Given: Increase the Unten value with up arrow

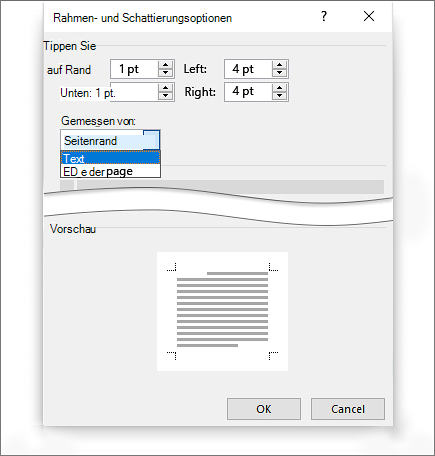Looking at the screenshot, I should point(165,88).
